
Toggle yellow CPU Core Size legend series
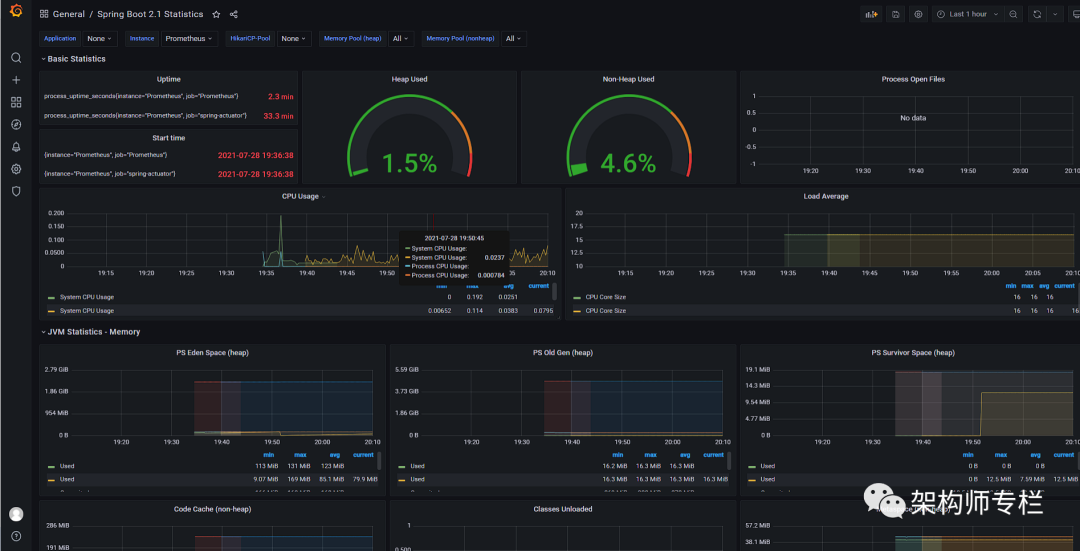click(605, 311)
